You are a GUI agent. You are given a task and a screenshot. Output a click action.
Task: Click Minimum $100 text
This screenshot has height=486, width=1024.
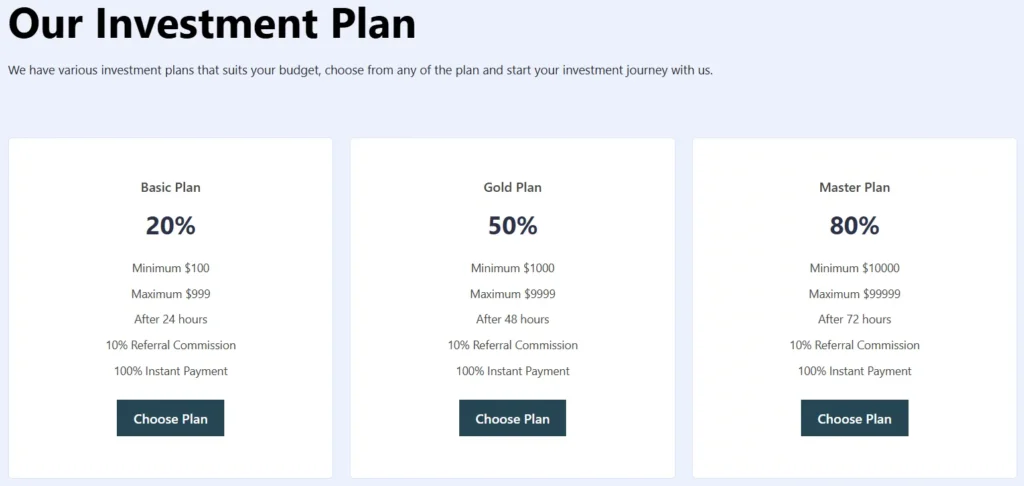coord(170,268)
